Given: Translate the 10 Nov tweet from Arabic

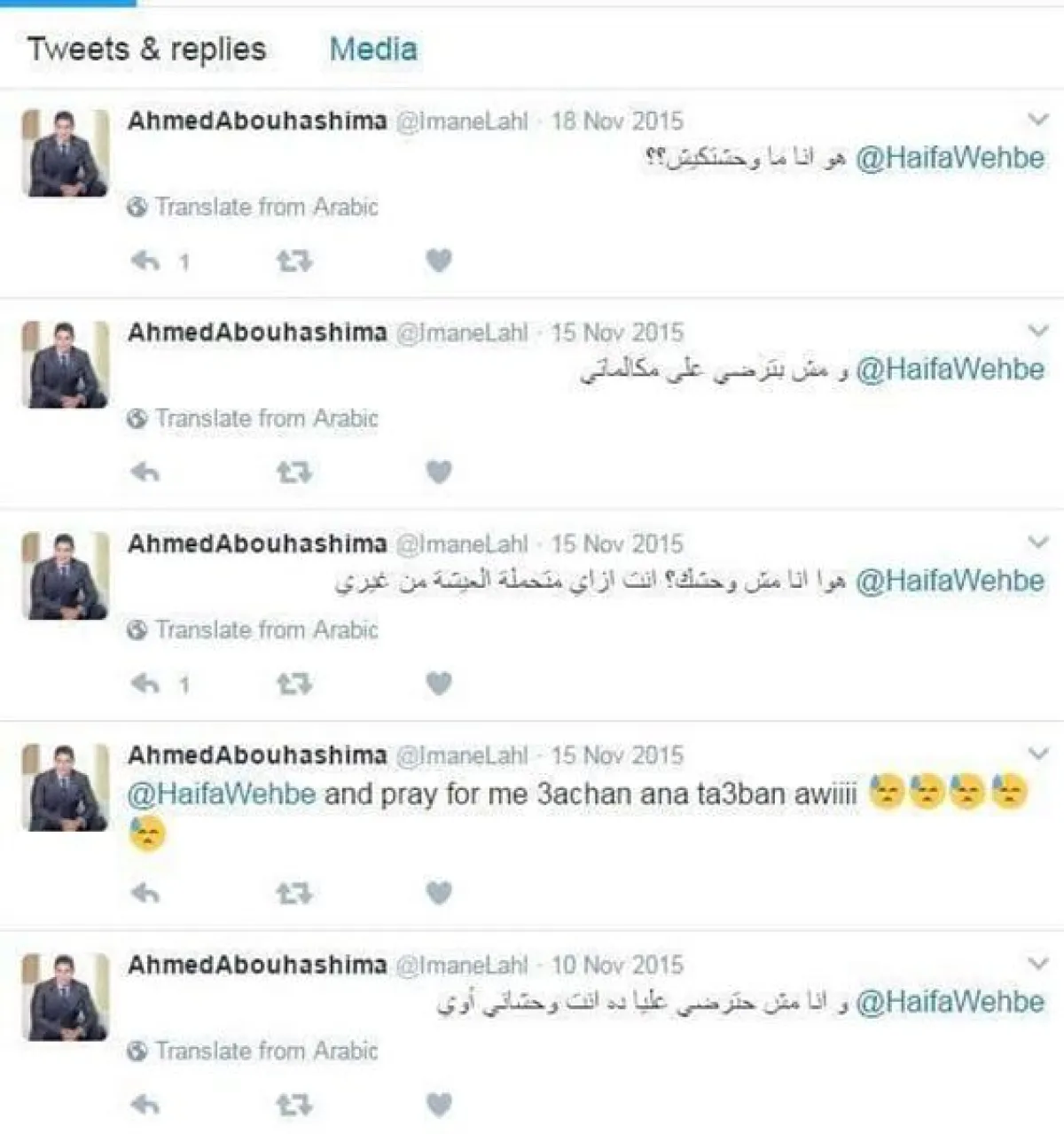Looking at the screenshot, I should coord(254,1051).
